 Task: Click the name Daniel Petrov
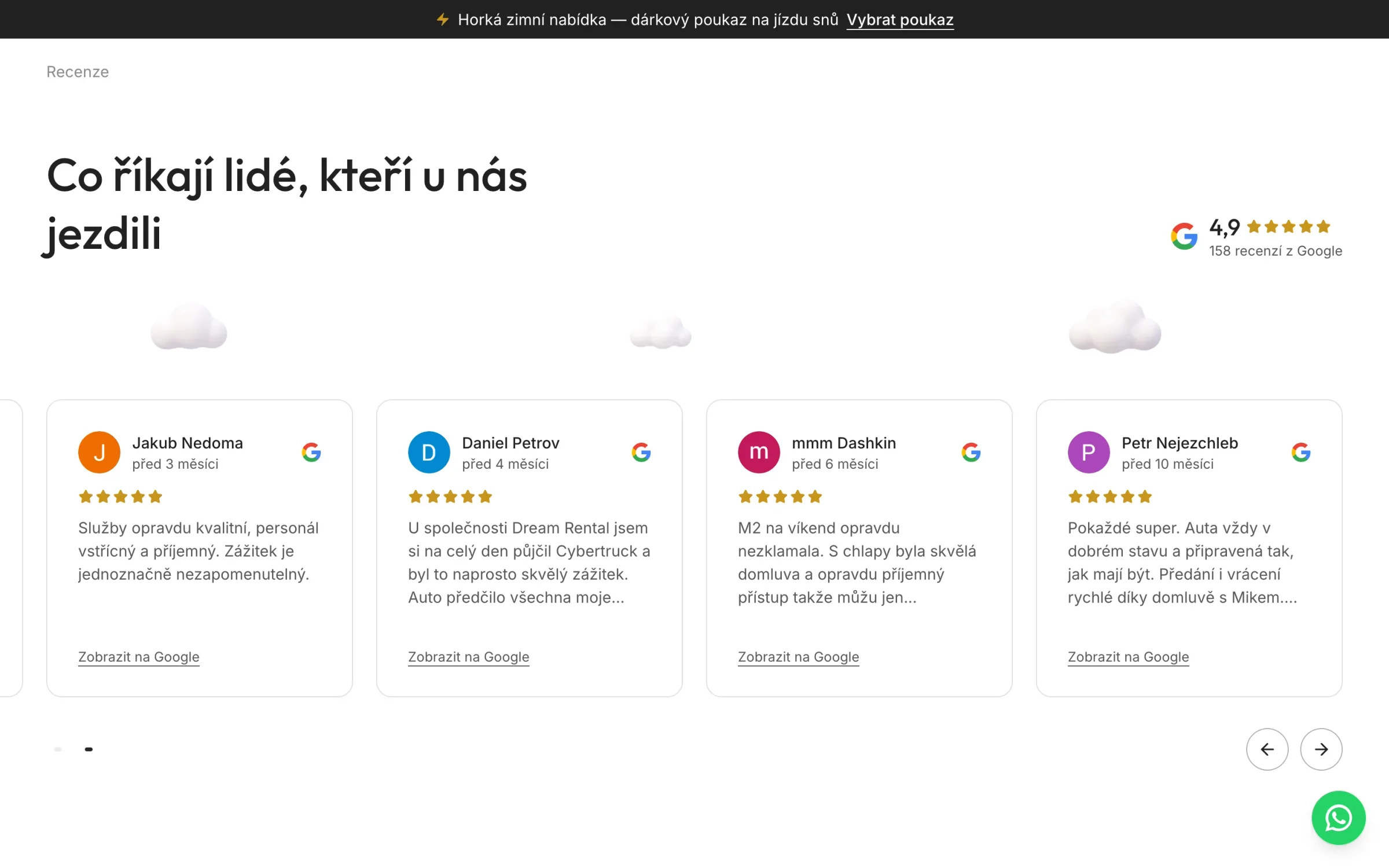[x=511, y=443]
